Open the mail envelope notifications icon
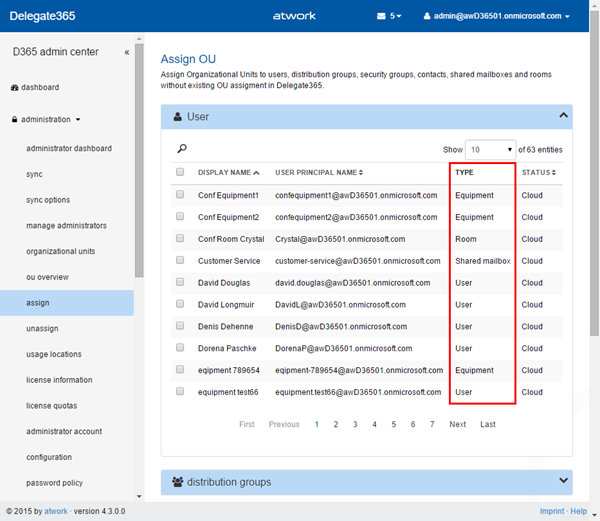Screen dimensions: 600x521 [381, 17]
